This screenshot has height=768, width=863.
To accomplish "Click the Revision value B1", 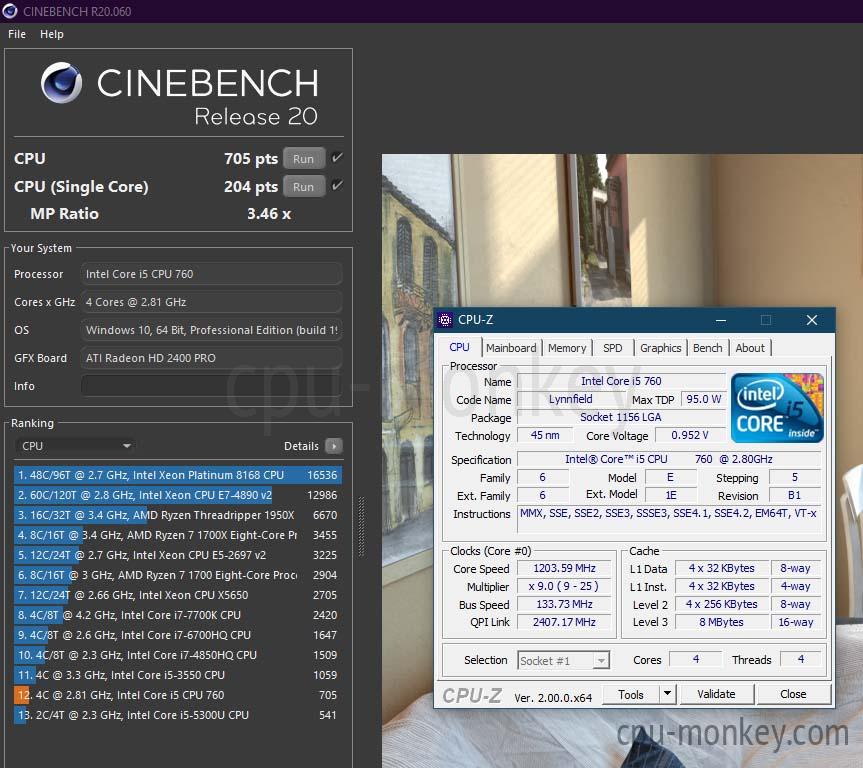I will tap(794, 495).
